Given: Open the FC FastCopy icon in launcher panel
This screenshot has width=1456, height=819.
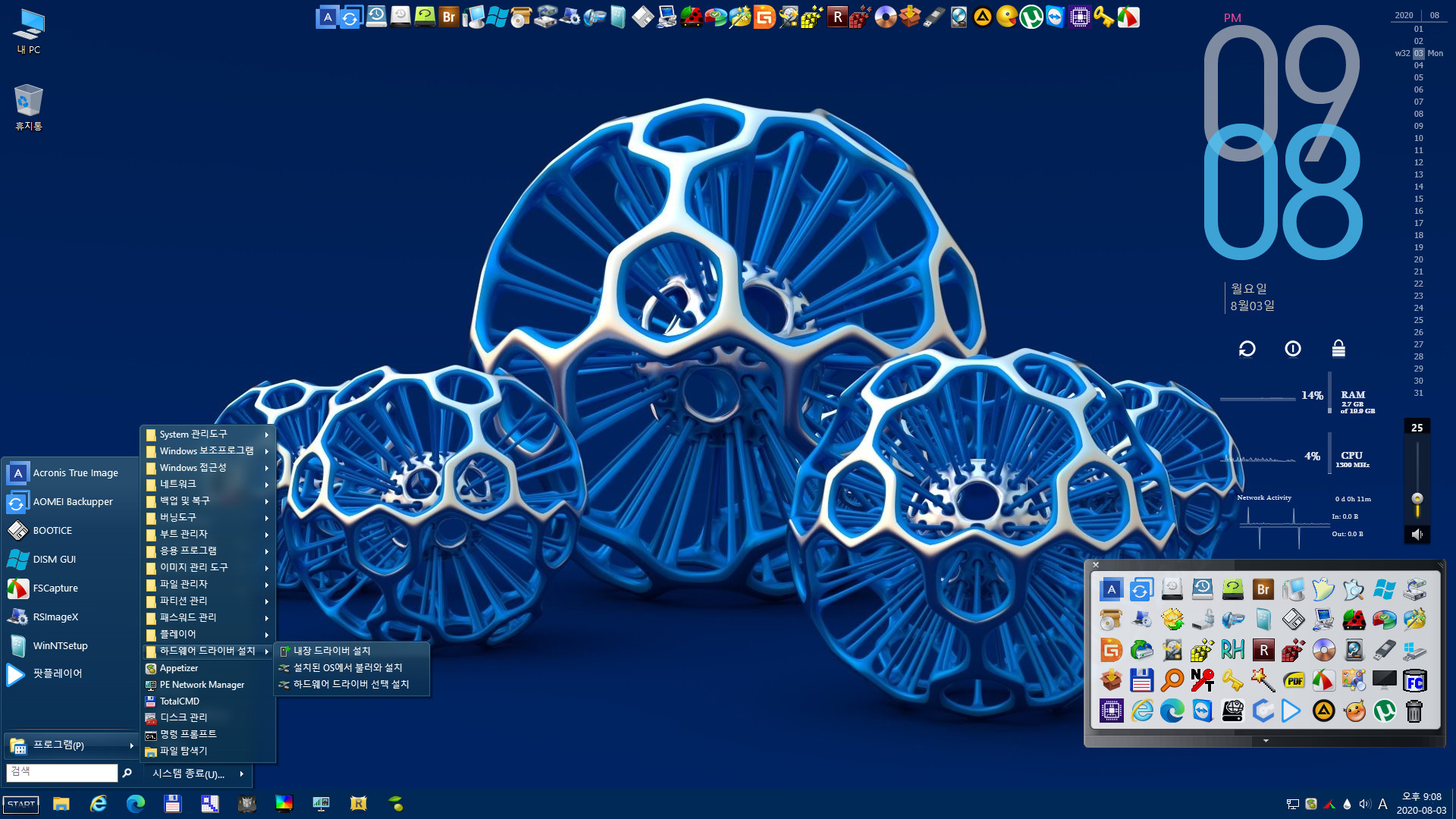Looking at the screenshot, I should 1414,680.
